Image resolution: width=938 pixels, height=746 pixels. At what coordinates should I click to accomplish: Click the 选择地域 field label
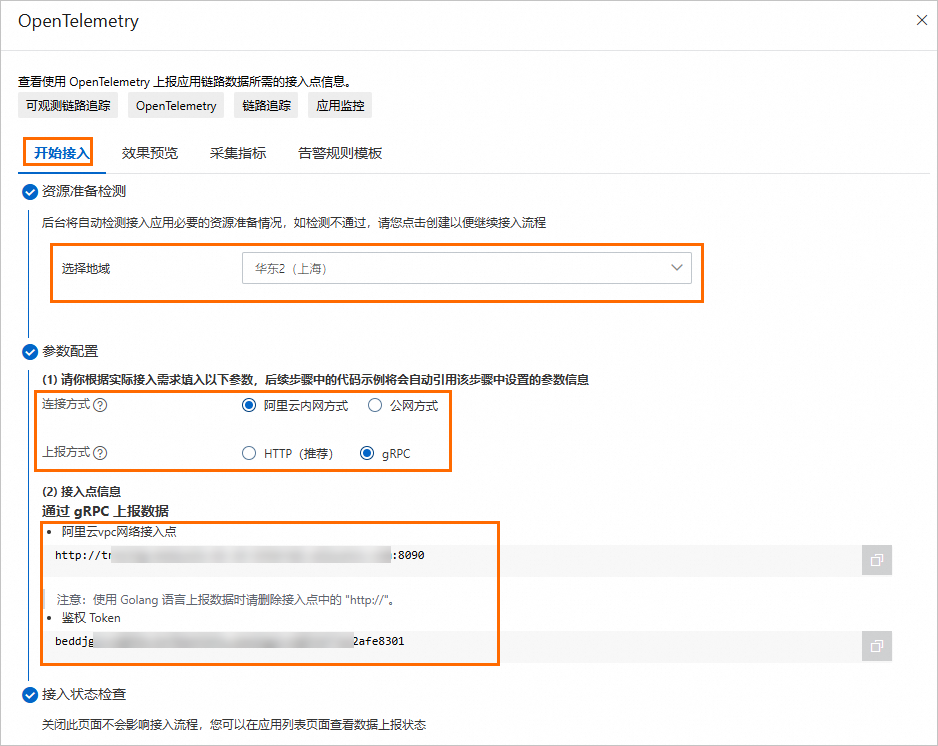click(86, 269)
